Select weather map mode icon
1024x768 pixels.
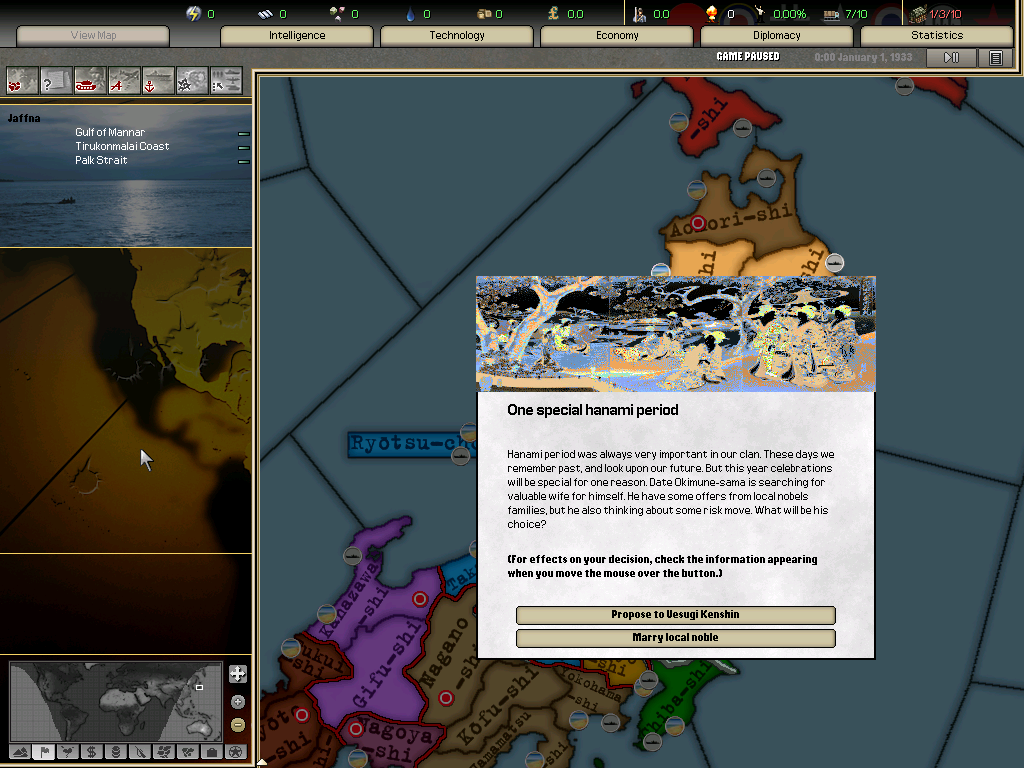point(68,752)
